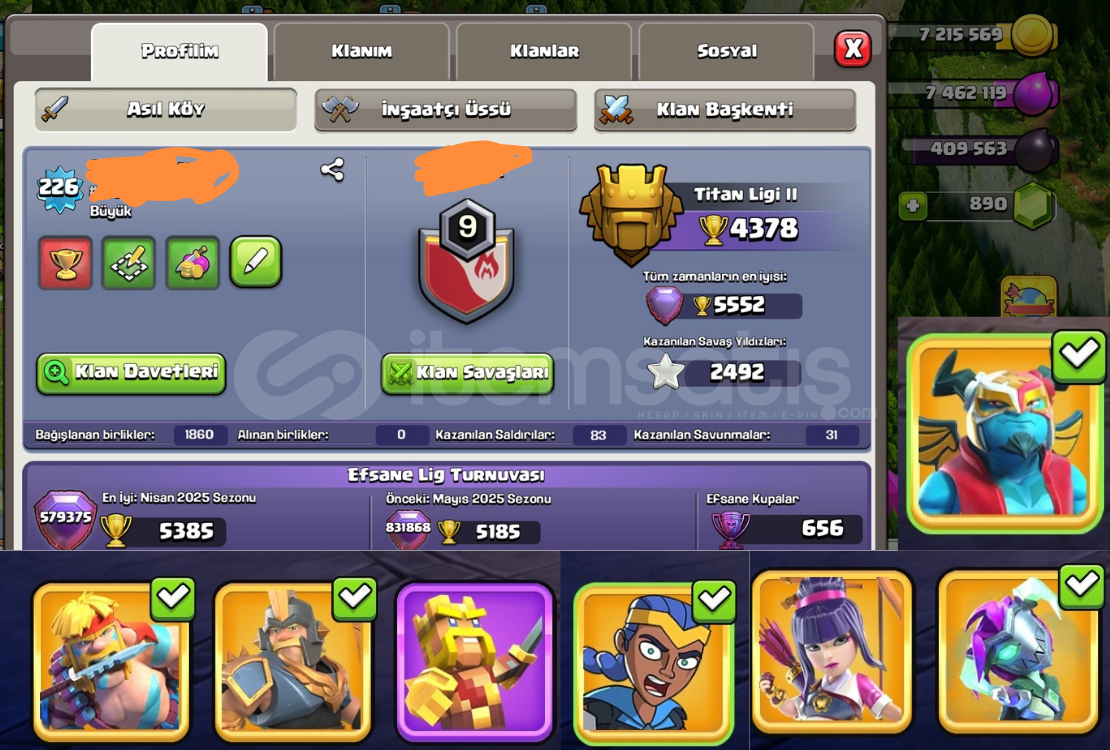
Task: Add gems with the green plus icon
Action: tap(912, 206)
